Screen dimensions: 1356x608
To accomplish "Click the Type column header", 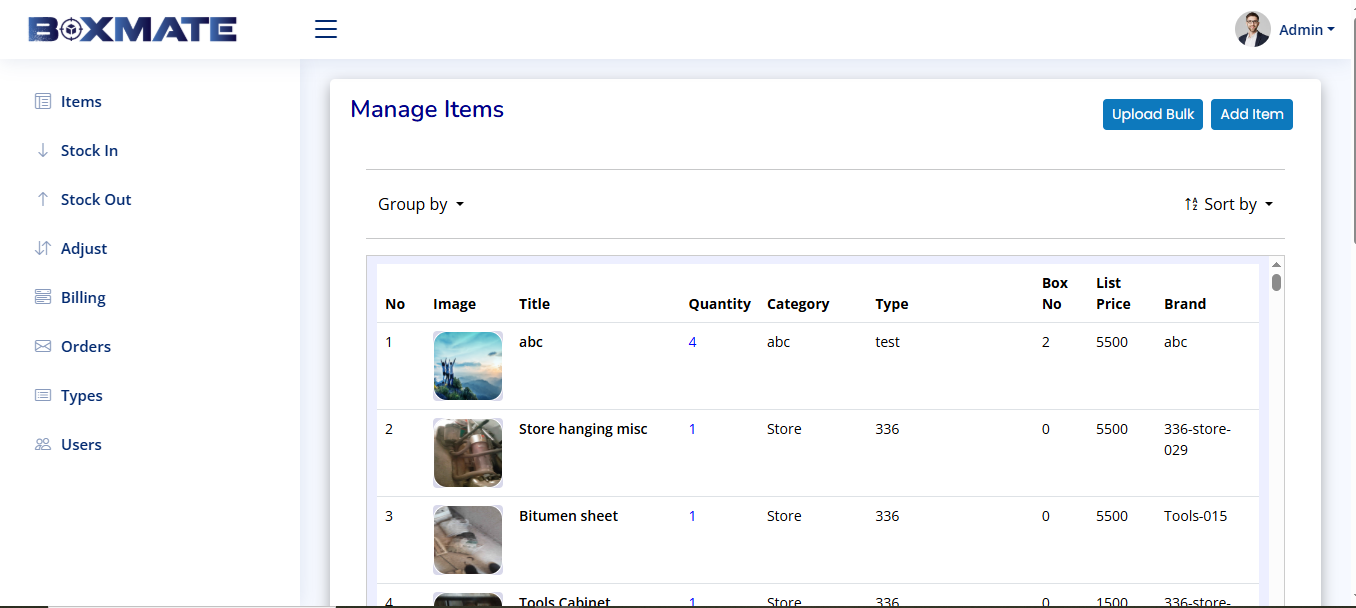I will click(891, 304).
